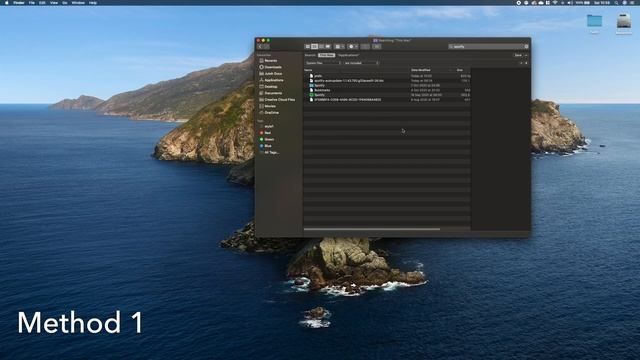Switch Finder to gallery view

(x=328, y=47)
